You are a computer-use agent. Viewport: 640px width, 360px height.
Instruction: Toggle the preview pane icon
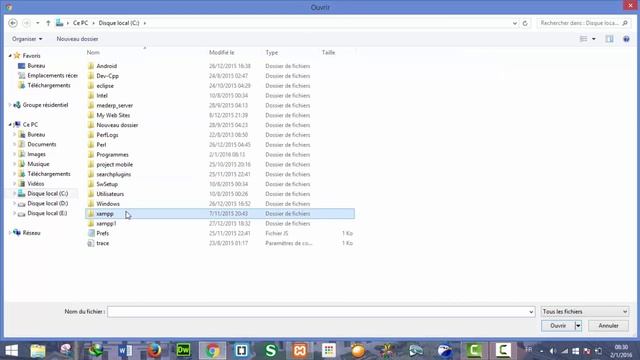click(x=609, y=39)
